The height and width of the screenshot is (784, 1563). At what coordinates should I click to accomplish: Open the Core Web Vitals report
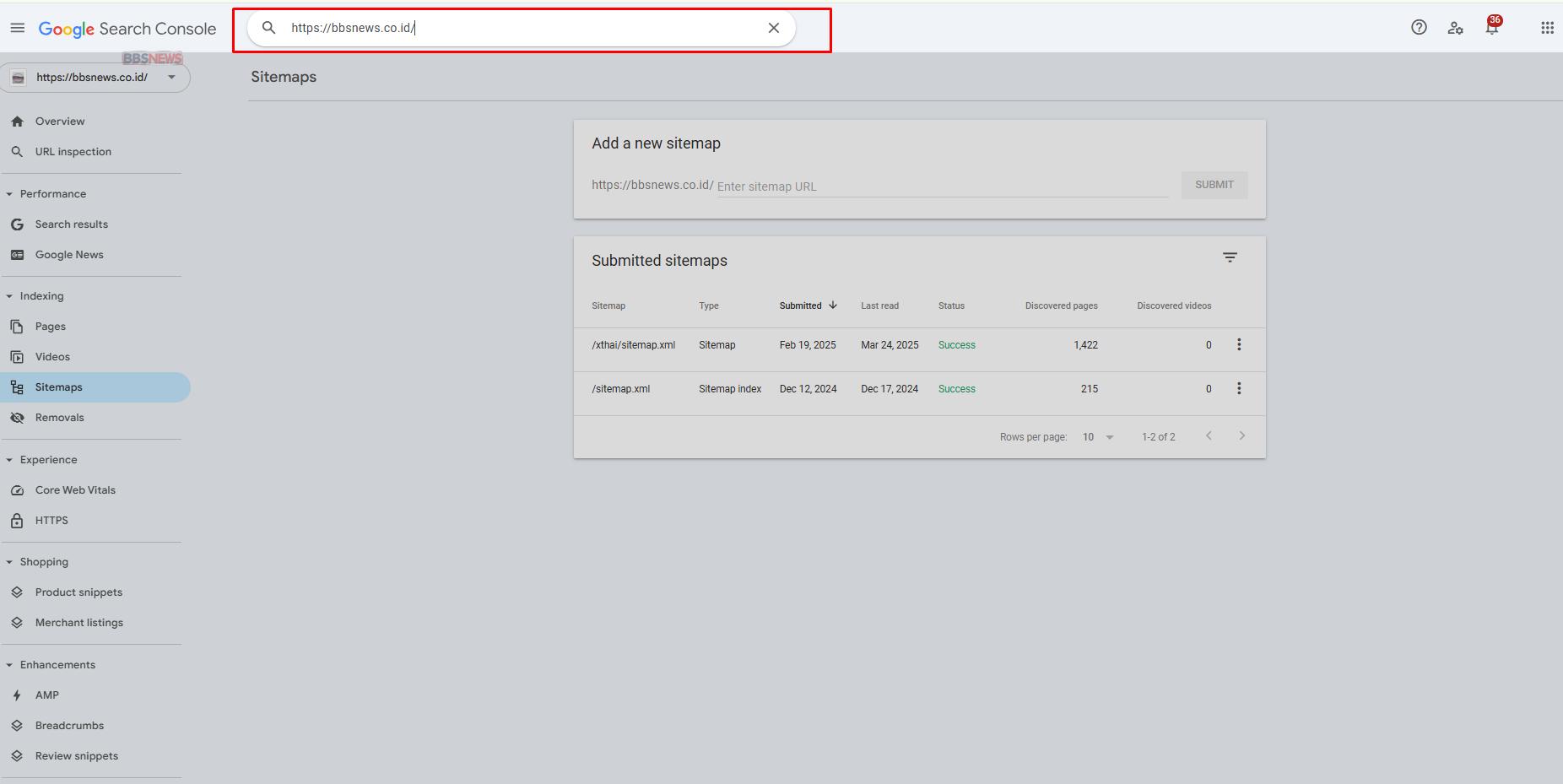tap(75, 490)
